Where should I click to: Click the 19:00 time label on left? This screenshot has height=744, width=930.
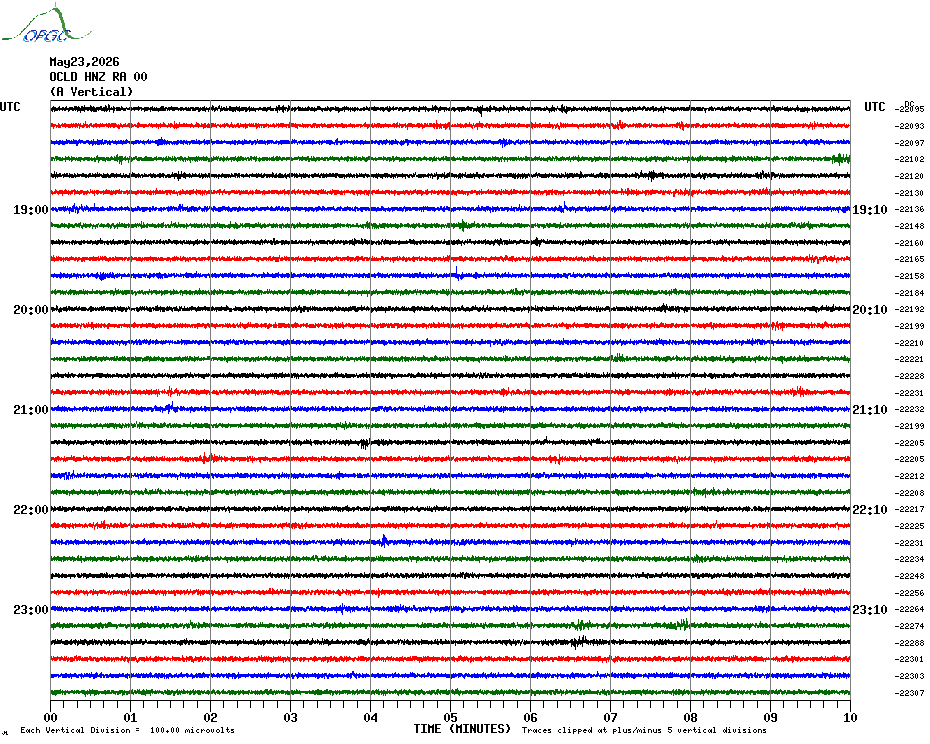(x=31, y=209)
